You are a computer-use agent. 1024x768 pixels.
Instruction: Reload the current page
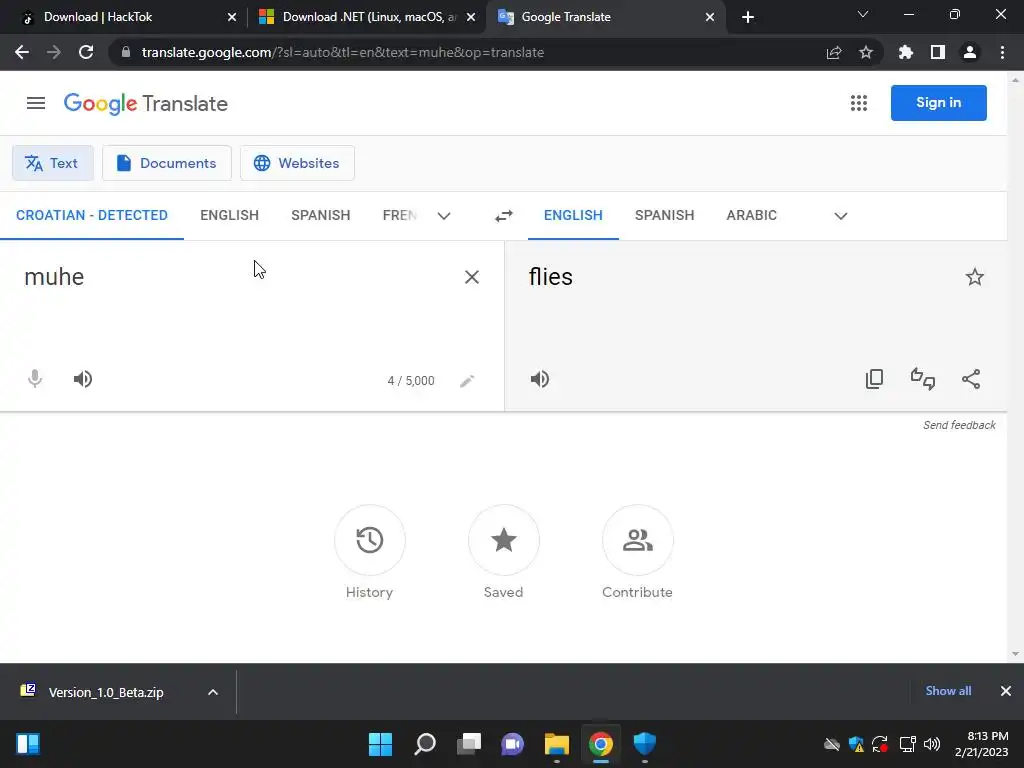pyautogui.click(x=86, y=52)
